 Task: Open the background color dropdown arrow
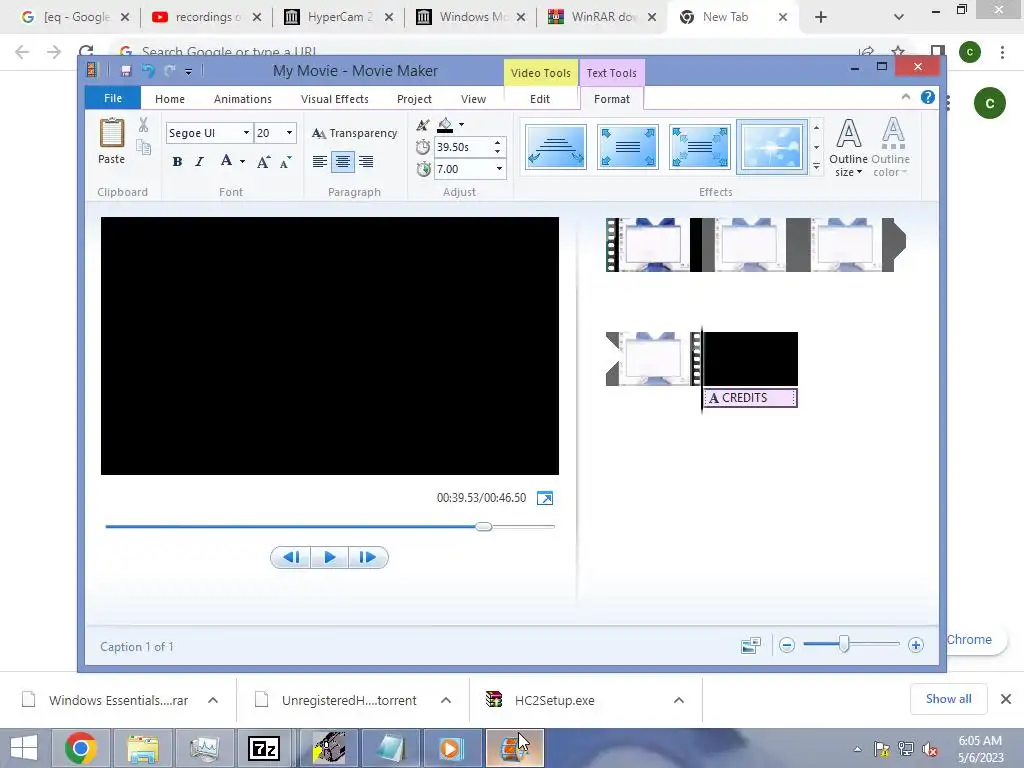pos(462,125)
